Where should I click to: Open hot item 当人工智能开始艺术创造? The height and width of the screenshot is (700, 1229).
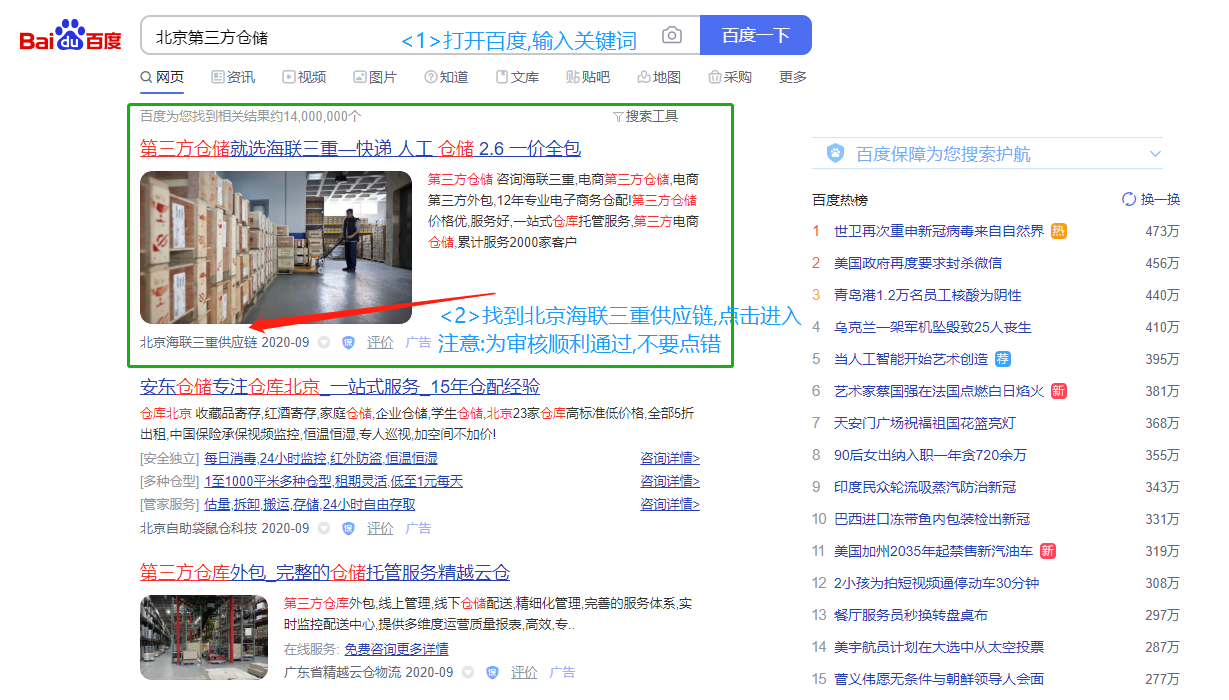[911, 359]
